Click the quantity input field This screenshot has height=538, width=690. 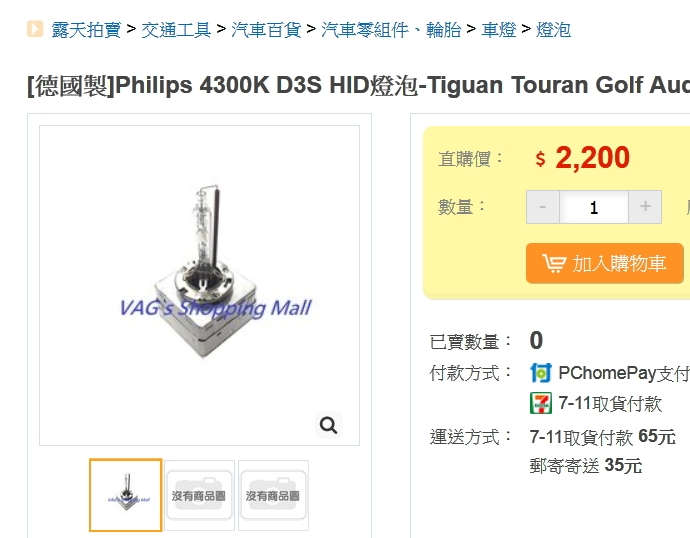pos(594,207)
